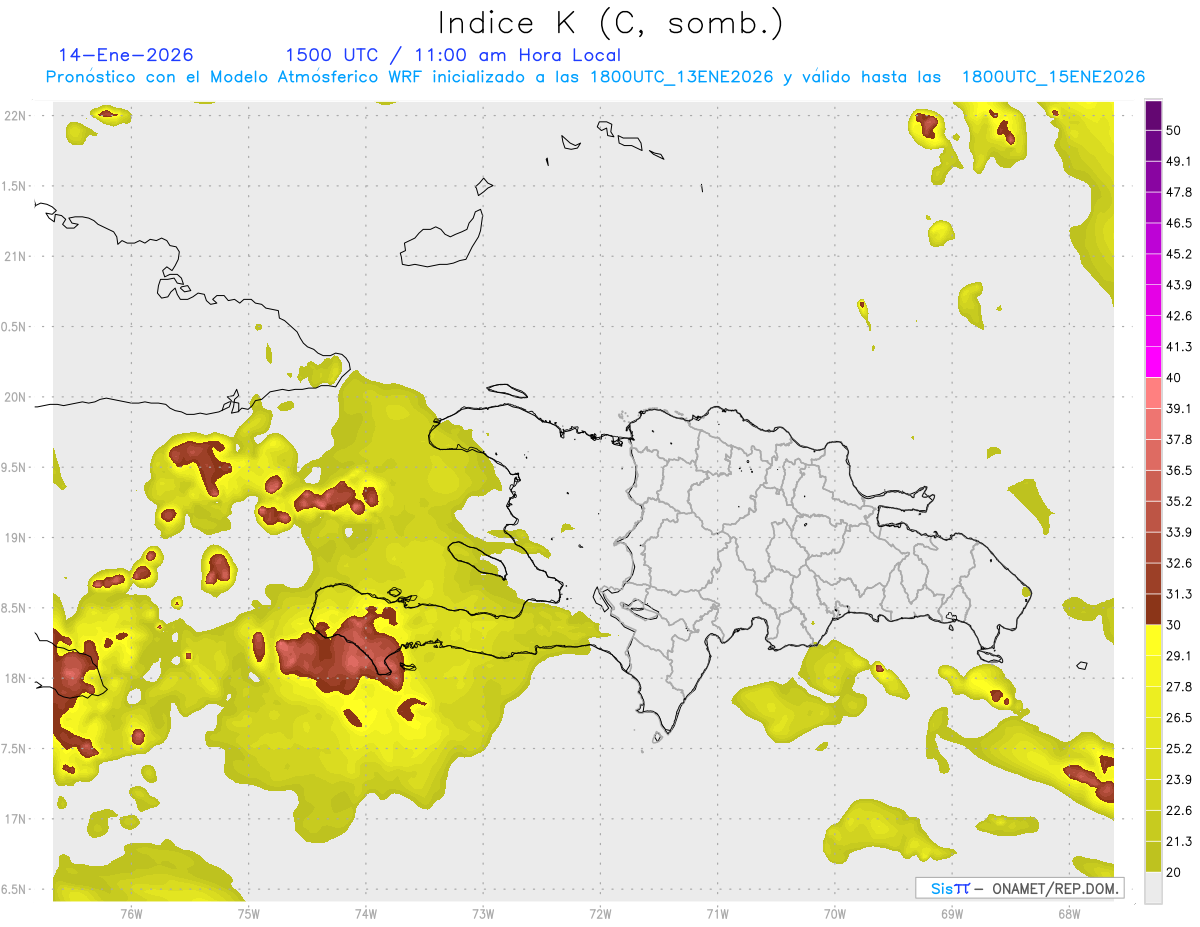This screenshot has width=1200, height=927.
Task: Click the latitude axis label '17N'
Action: [17, 820]
